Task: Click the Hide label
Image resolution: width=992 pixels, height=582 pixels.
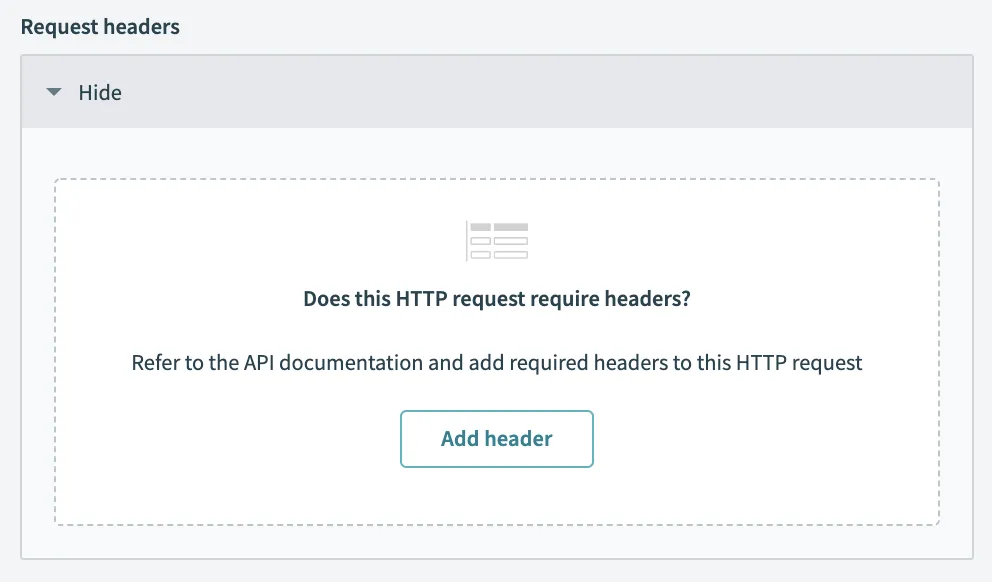Action: pyautogui.click(x=100, y=93)
